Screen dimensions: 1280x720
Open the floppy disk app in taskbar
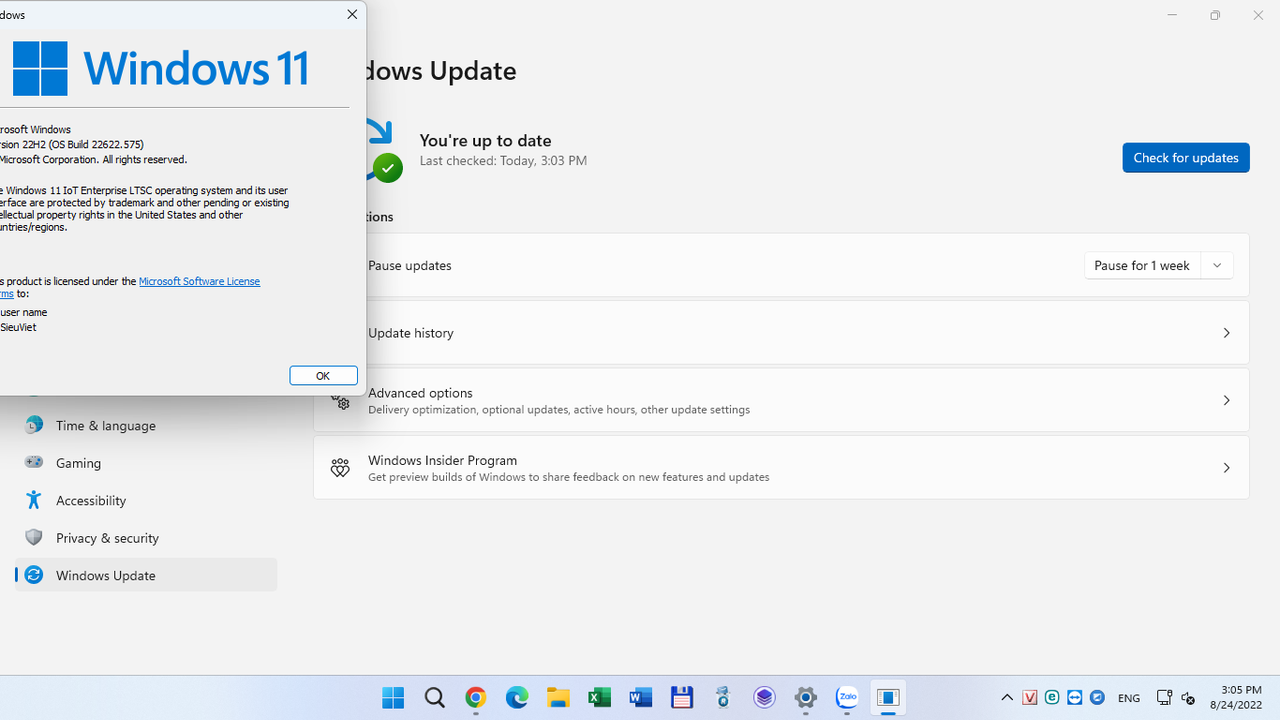(x=682, y=698)
